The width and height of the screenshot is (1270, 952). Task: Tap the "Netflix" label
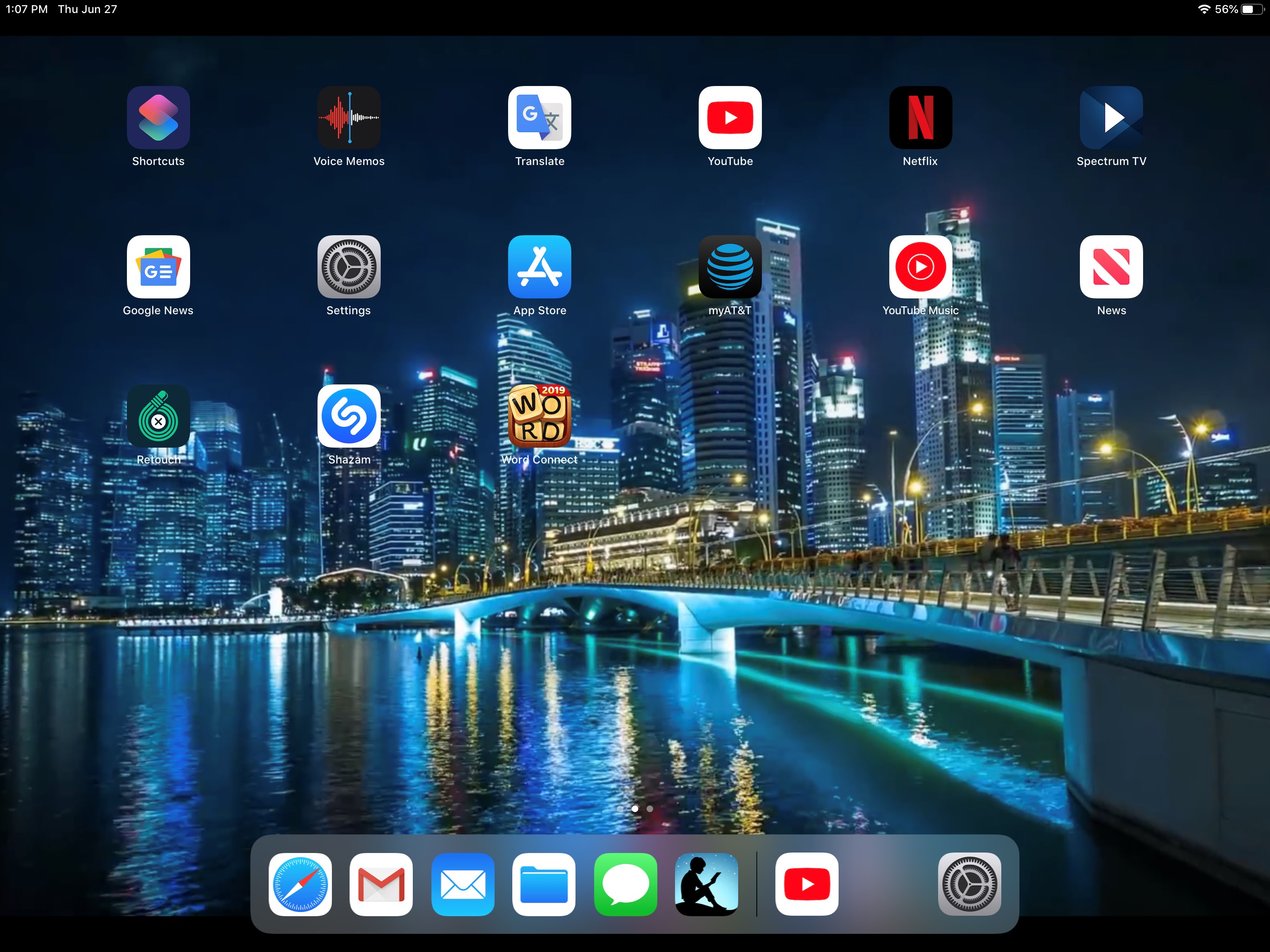click(x=920, y=161)
